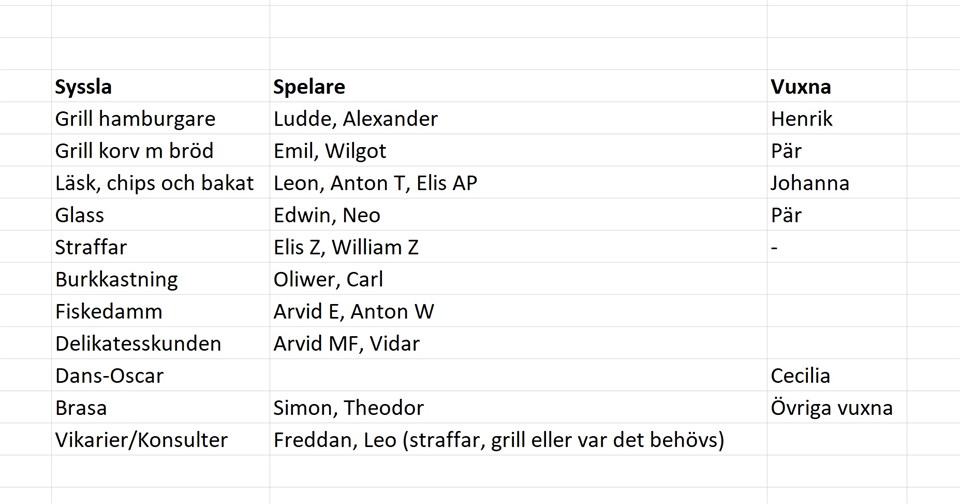Viewport: 960px width, 504px height.
Task: Select cell containing Elis Z, William Z
Action: pos(346,247)
